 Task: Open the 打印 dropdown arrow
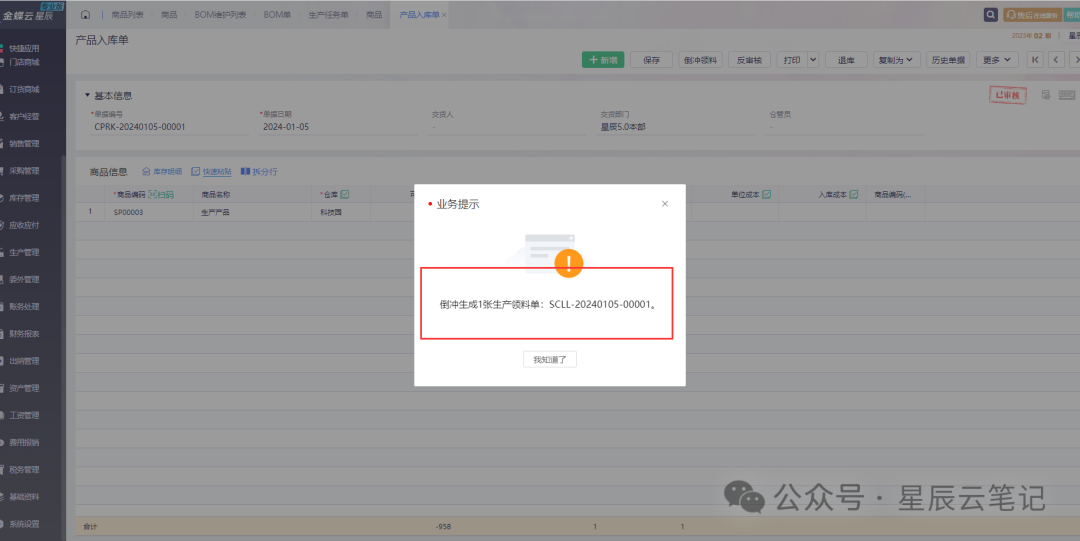pyautogui.click(x=813, y=60)
